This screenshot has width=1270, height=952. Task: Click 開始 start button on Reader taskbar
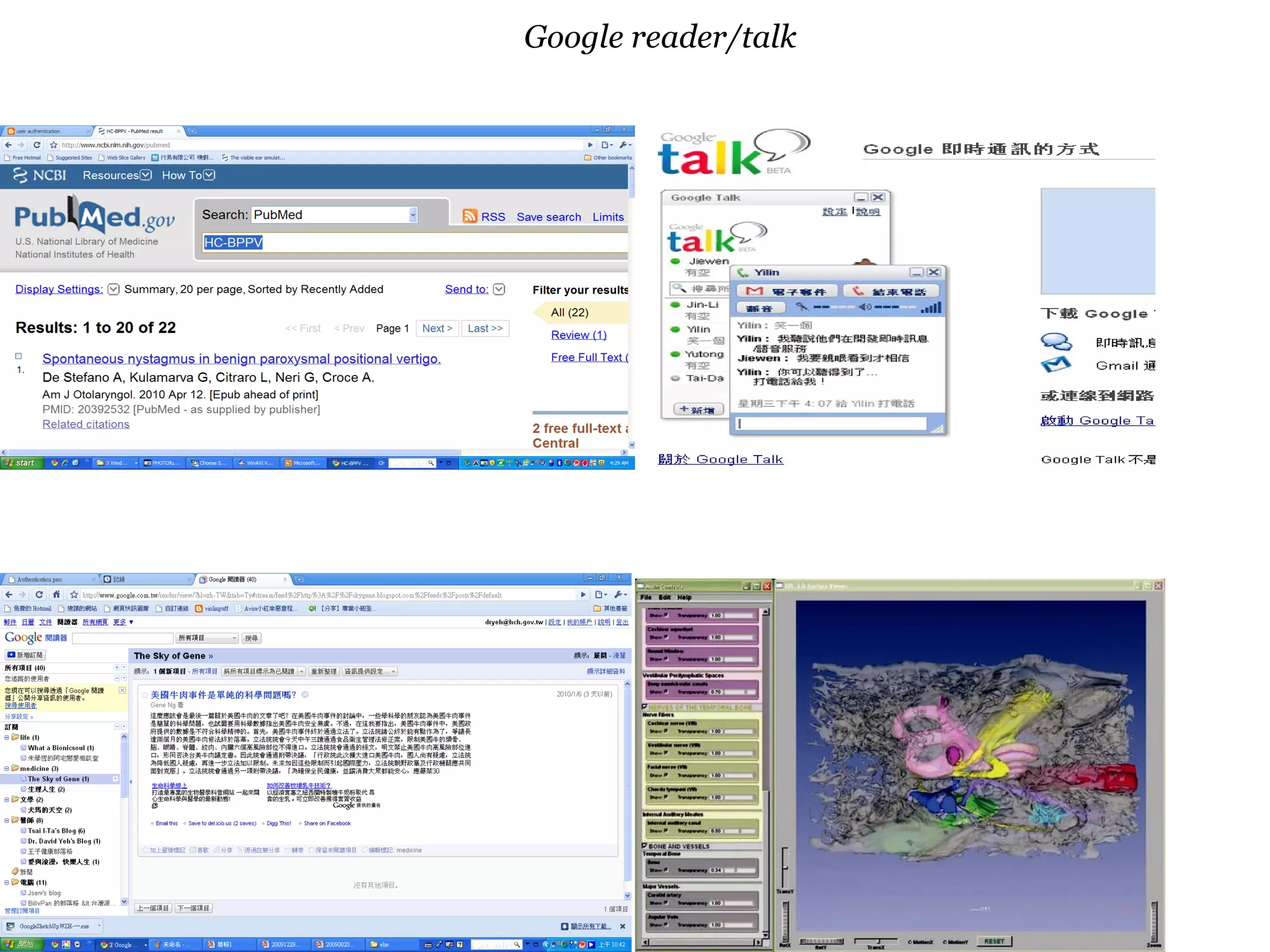point(22,945)
